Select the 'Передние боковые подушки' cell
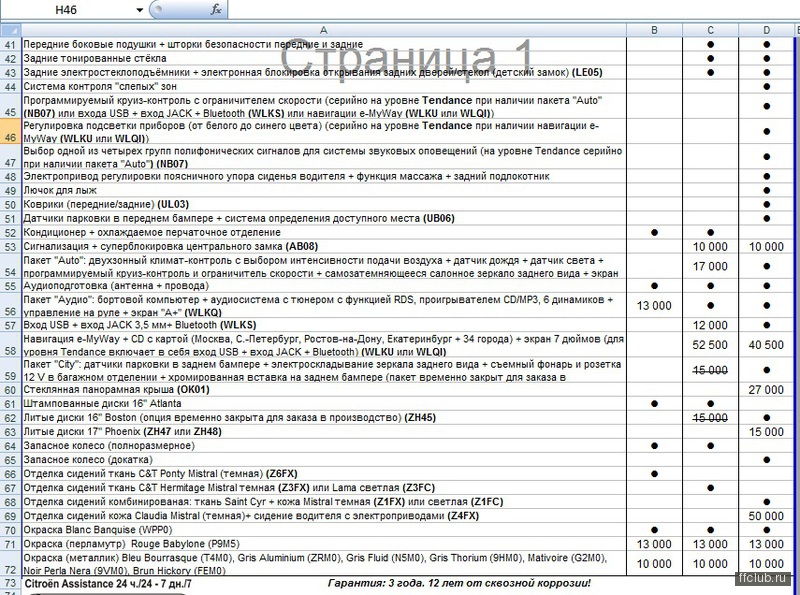 [324, 44]
